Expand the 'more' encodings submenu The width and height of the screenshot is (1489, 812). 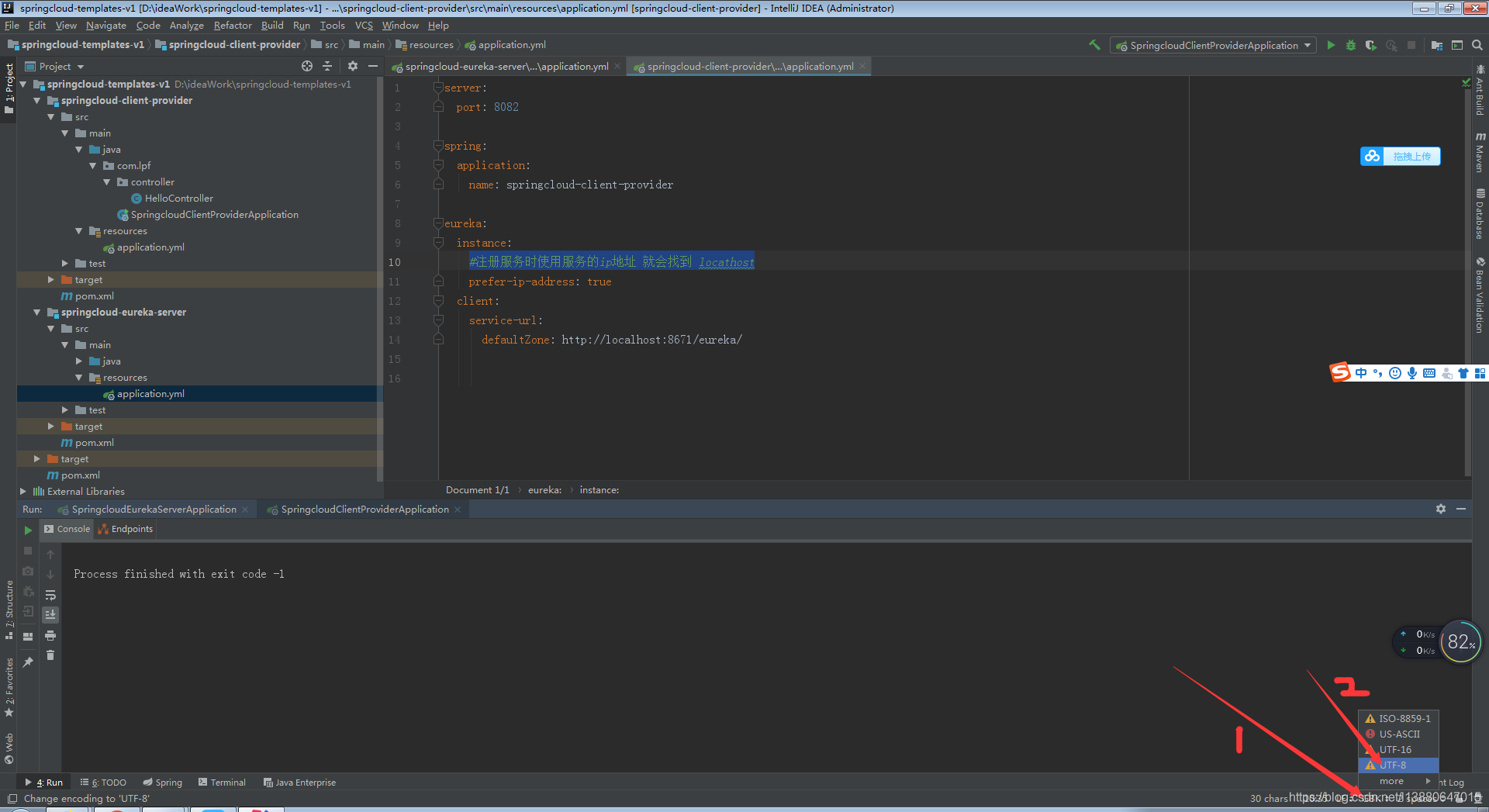click(1398, 781)
